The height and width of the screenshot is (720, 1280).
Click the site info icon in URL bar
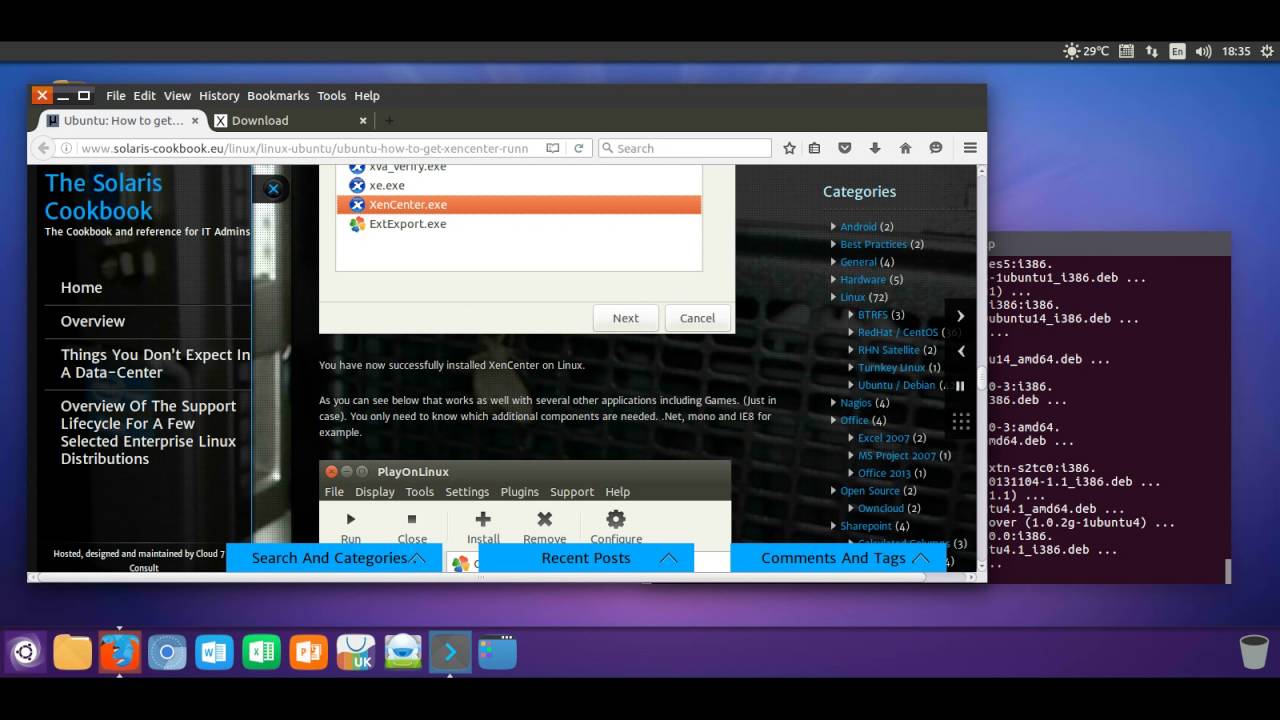(66, 148)
